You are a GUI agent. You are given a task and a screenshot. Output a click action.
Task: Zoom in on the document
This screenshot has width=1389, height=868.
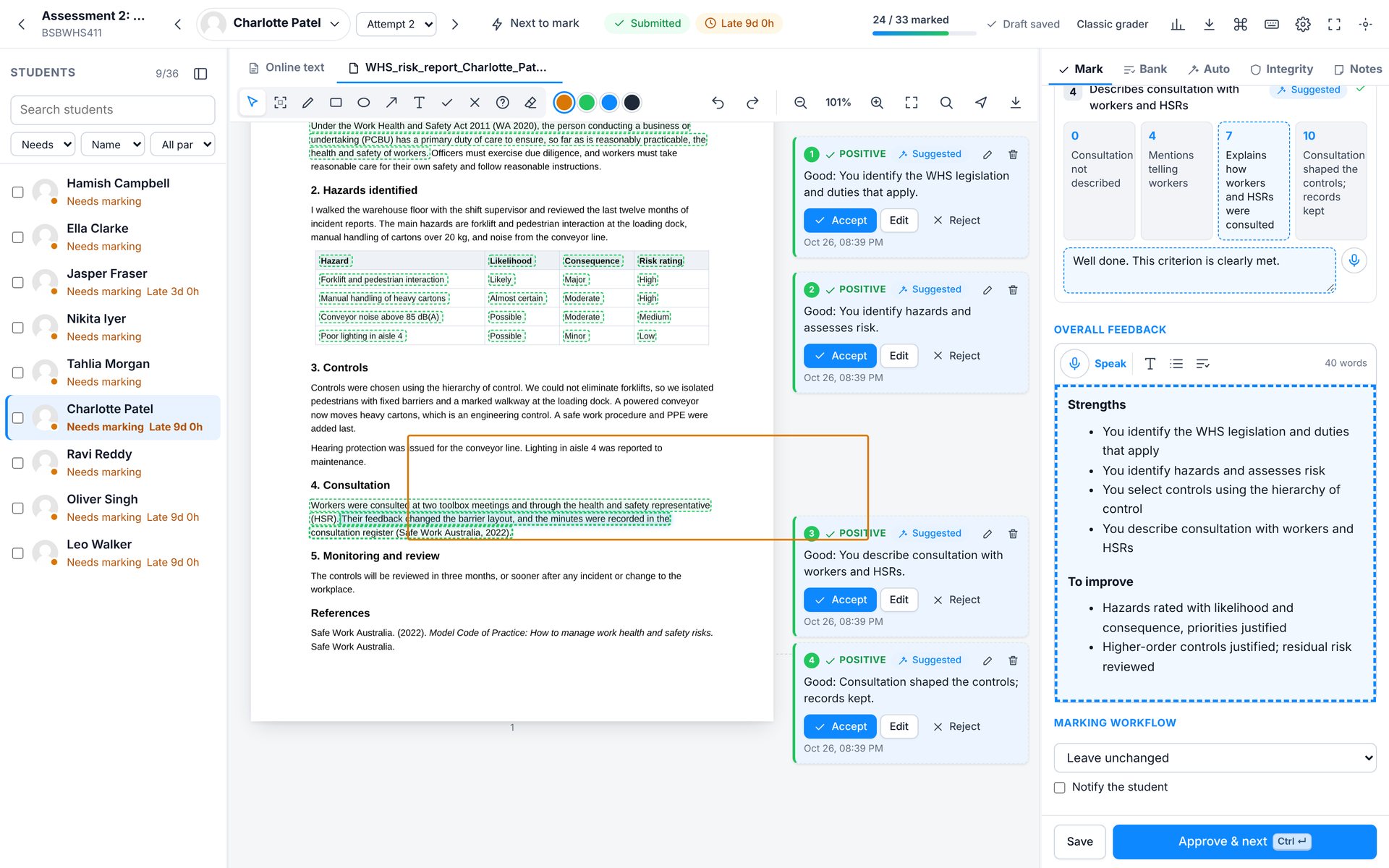[x=877, y=103]
